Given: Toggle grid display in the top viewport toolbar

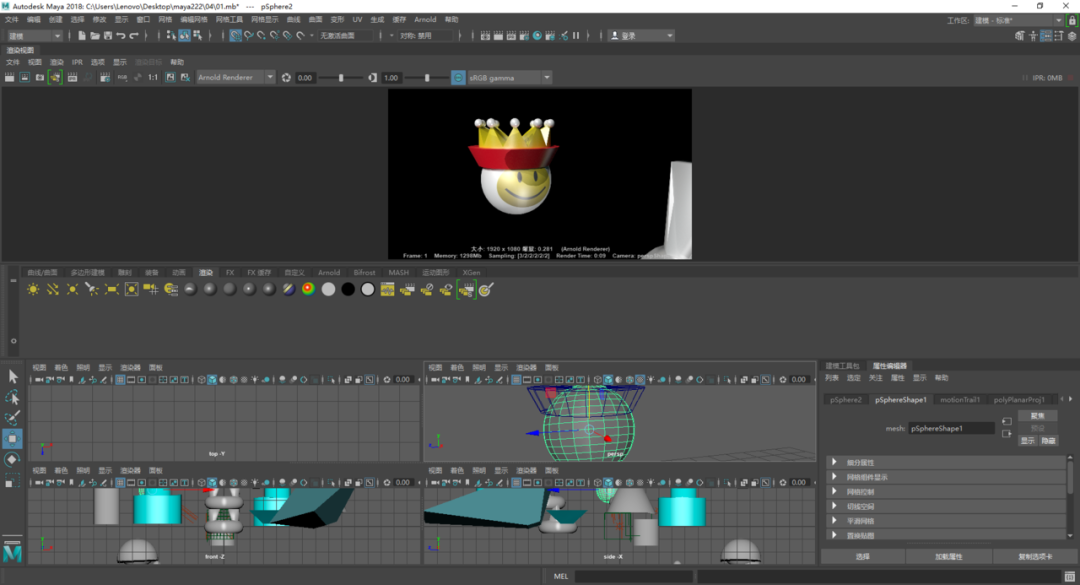Looking at the screenshot, I should tap(120, 380).
